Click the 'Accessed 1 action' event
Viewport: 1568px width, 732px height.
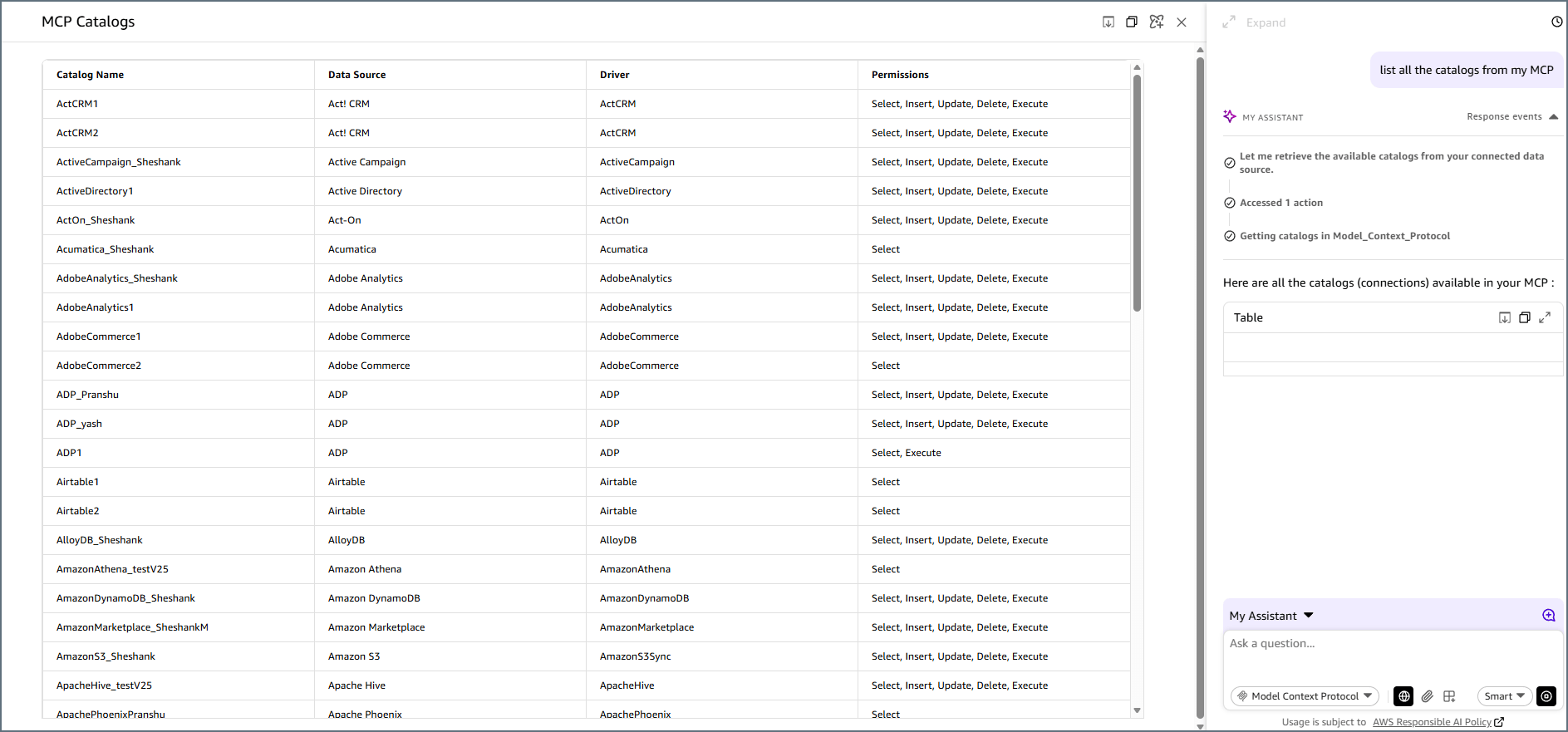(1281, 203)
